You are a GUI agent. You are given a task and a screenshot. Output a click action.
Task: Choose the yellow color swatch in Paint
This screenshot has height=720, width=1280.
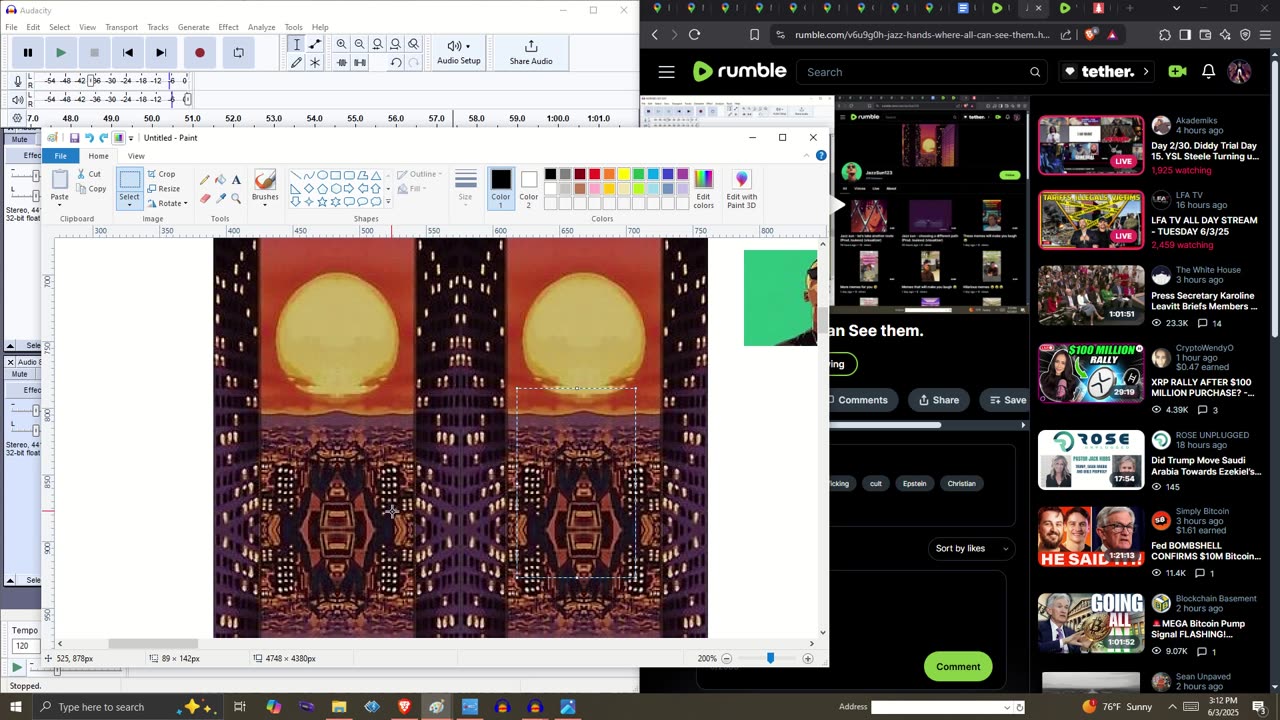tap(624, 175)
